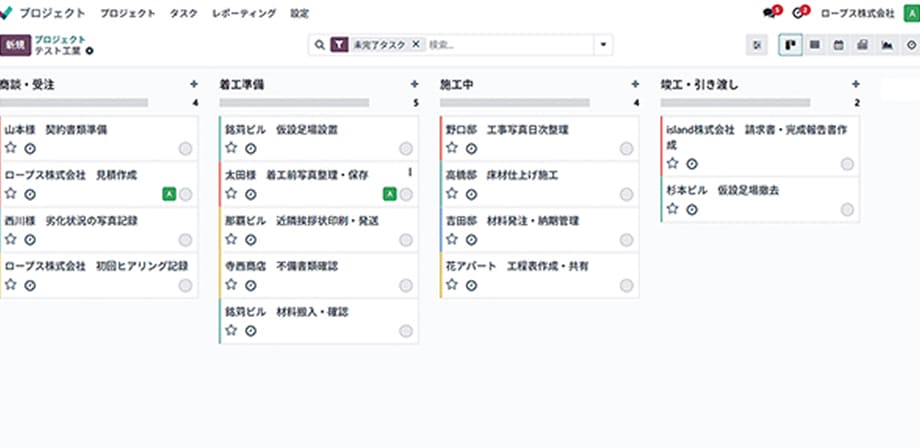Open the pivot table view icon

click(862, 45)
